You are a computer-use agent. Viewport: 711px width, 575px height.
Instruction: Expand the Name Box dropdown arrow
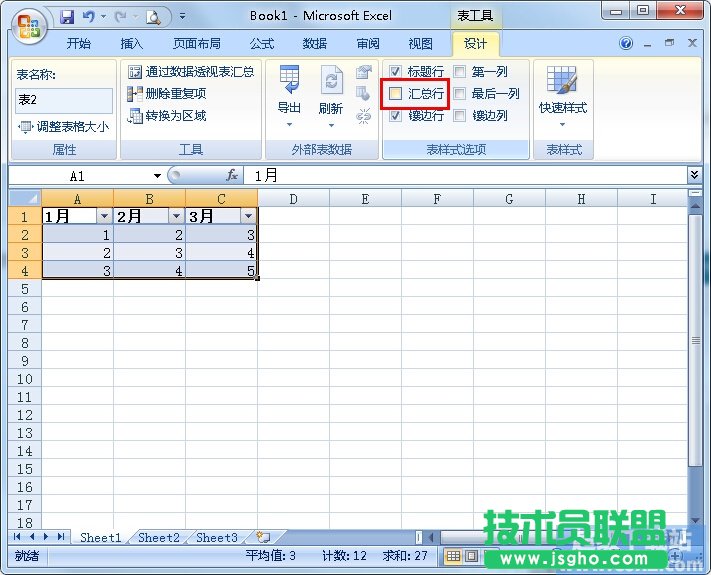[157, 175]
